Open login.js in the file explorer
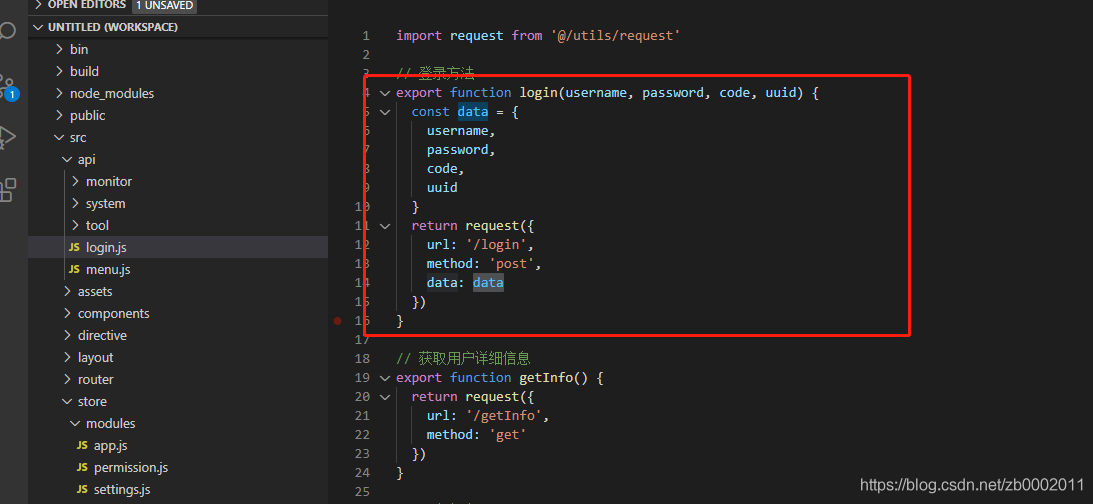 pyautogui.click(x=106, y=247)
